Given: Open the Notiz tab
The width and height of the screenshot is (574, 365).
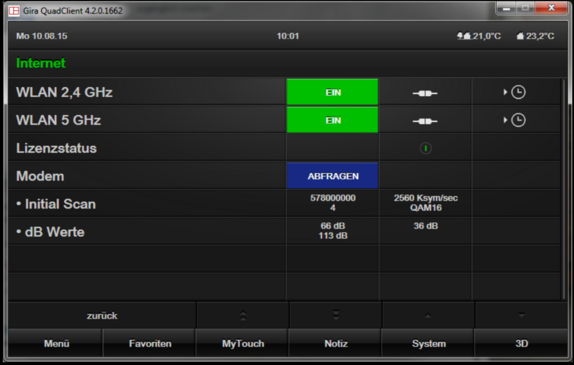Looking at the screenshot, I should 336,343.
